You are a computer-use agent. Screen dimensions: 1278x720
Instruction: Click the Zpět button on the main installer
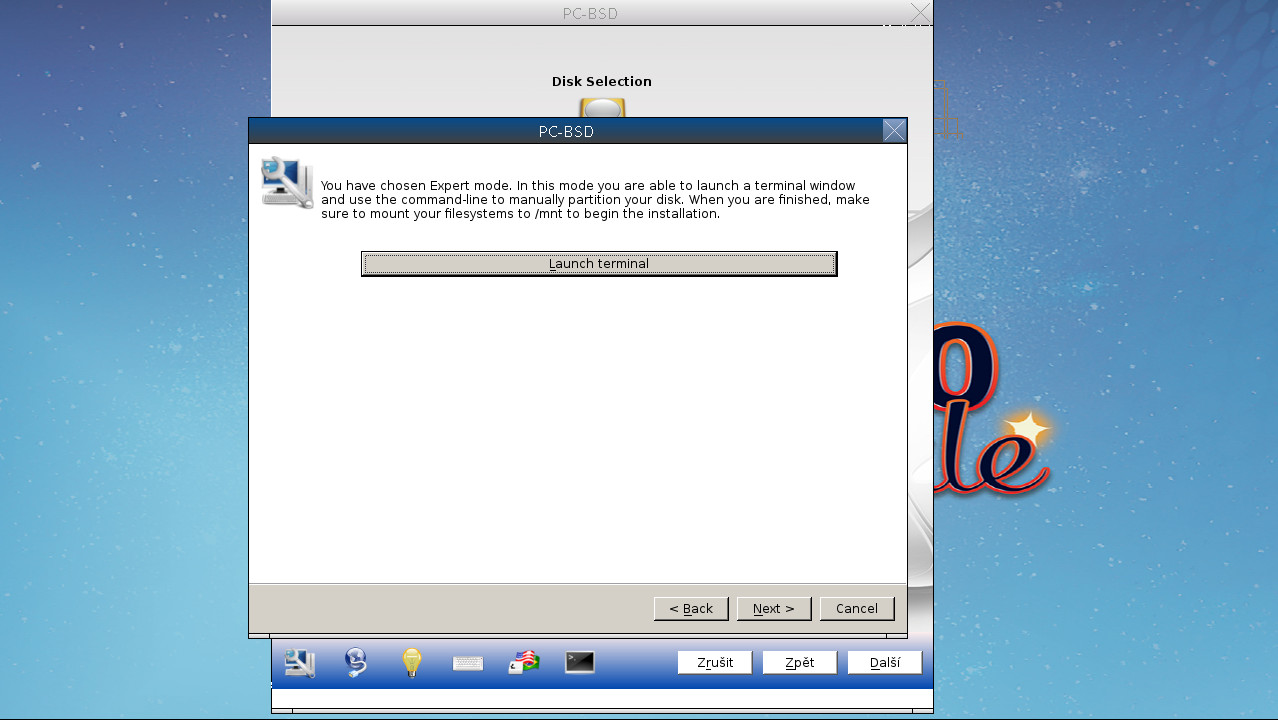coord(799,662)
